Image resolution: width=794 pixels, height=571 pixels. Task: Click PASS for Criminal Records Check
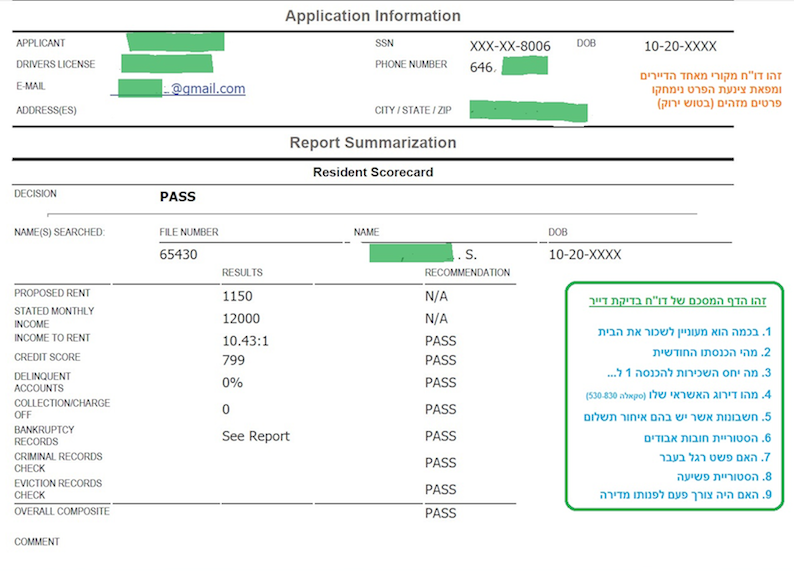[x=441, y=463]
